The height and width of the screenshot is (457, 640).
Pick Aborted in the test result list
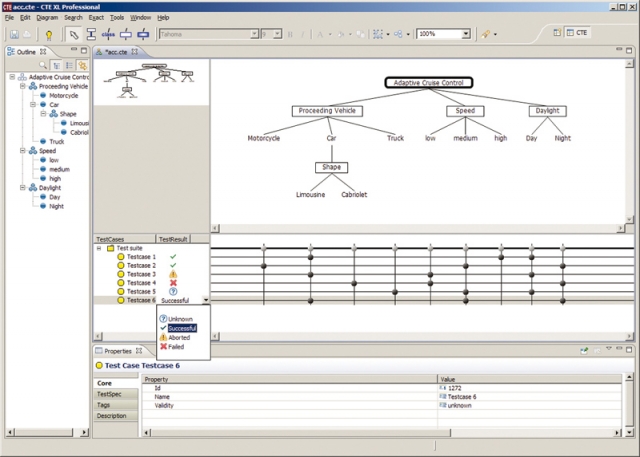(x=177, y=337)
